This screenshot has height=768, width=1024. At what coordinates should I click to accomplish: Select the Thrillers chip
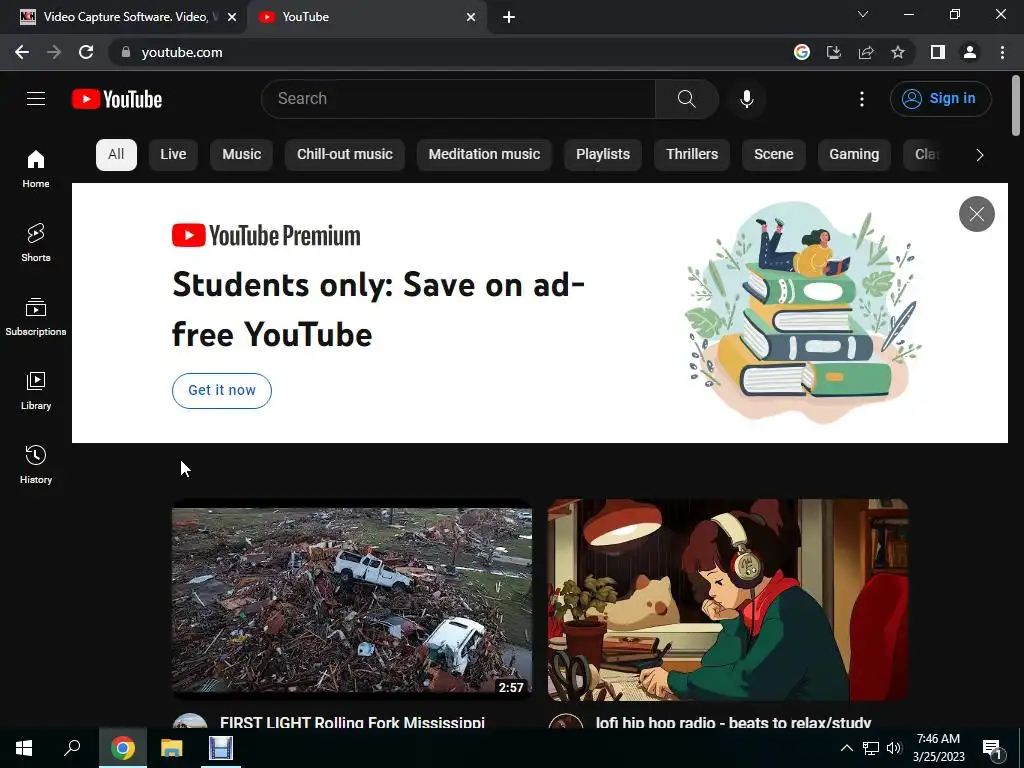692,155
